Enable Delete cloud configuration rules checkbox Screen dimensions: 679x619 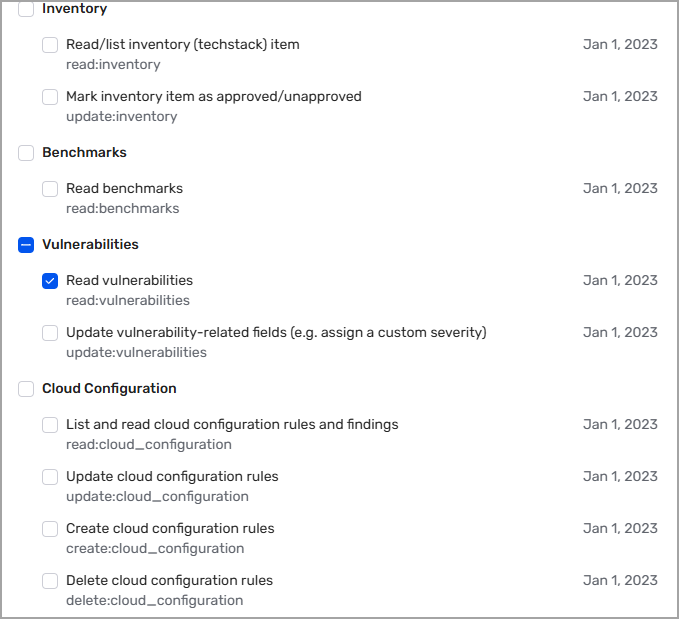tap(50, 581)
